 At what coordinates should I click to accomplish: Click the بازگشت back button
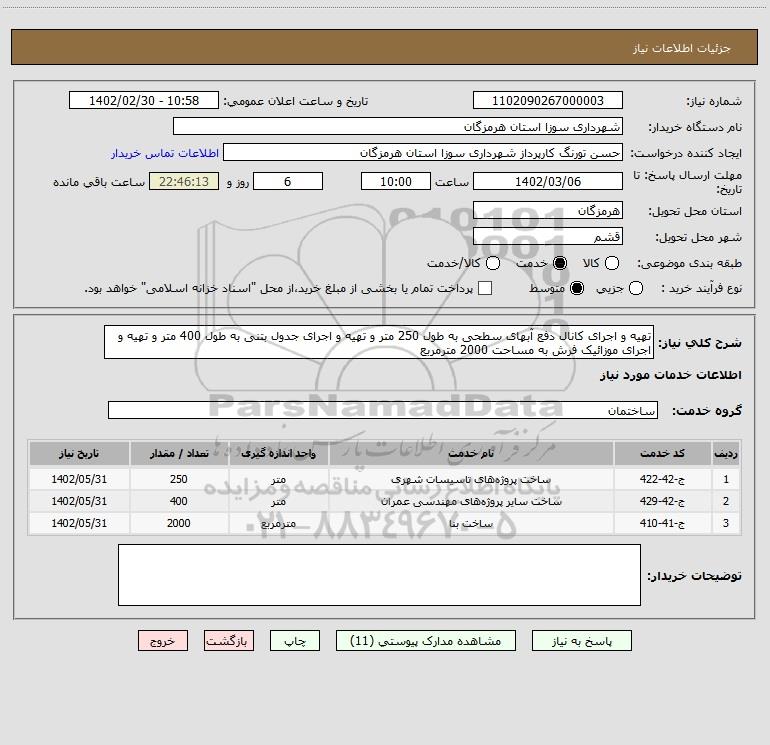pyautogui.click(x=229, y=641)
